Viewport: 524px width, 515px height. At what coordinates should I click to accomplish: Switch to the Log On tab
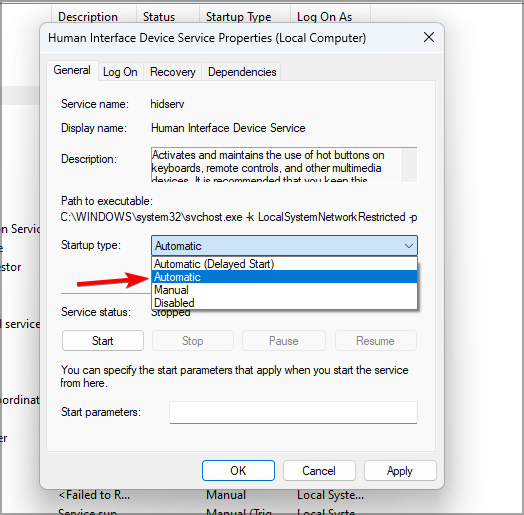click(x=120, y=72)
